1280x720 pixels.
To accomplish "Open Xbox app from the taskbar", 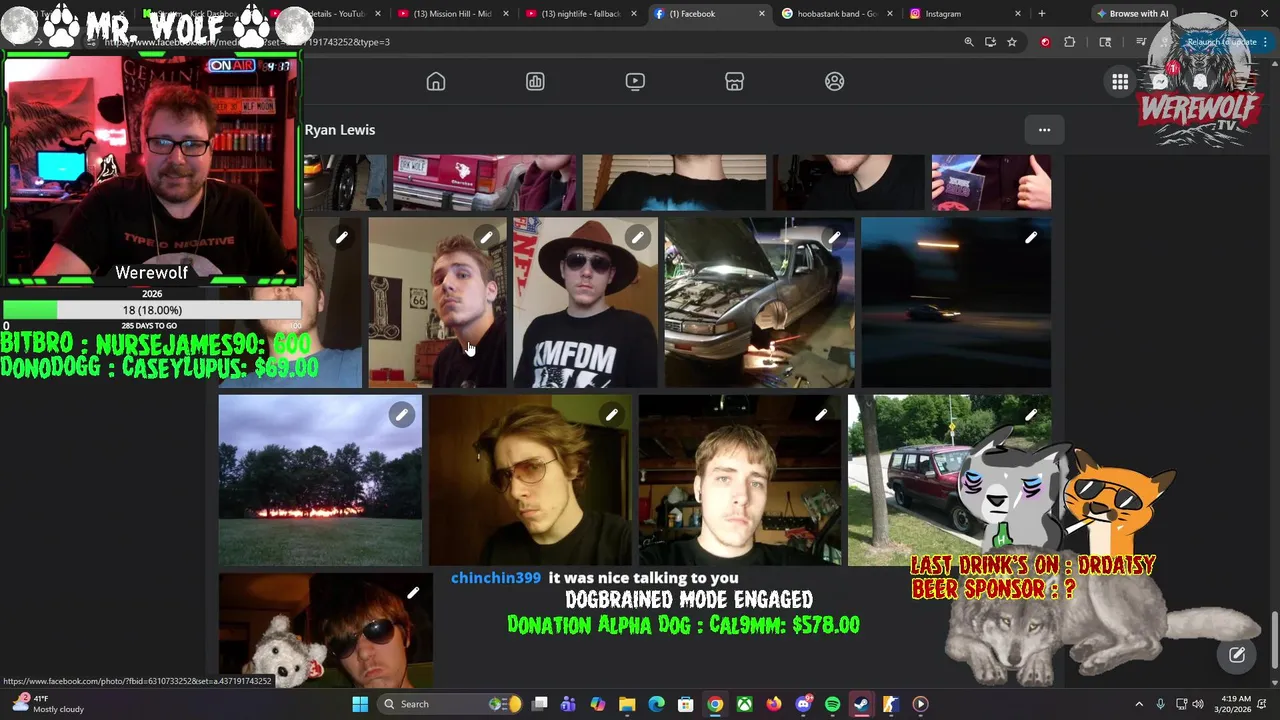I will click(x=744, y=704).
